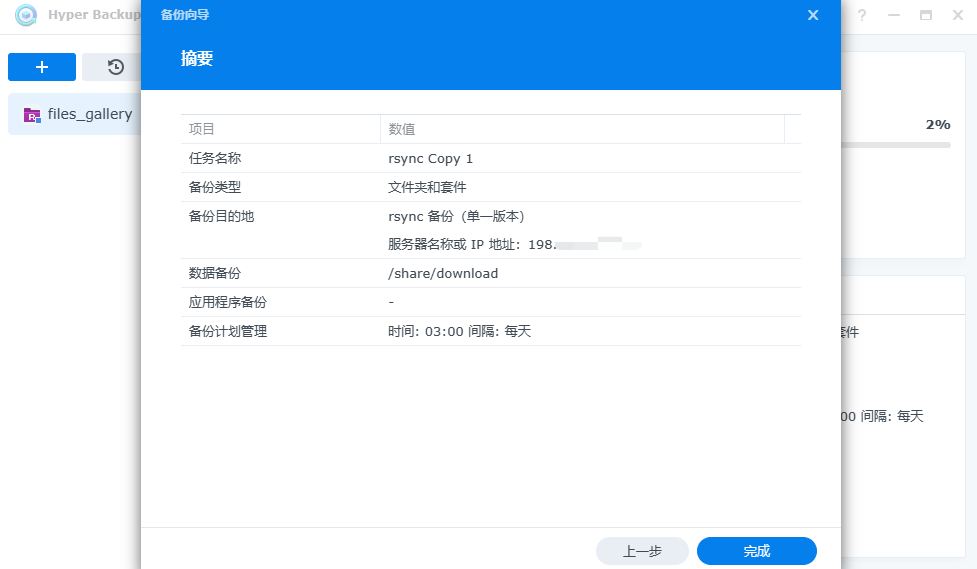Click the 2% backup progress bar
The image size is (977, 569).
click(895, 145)
